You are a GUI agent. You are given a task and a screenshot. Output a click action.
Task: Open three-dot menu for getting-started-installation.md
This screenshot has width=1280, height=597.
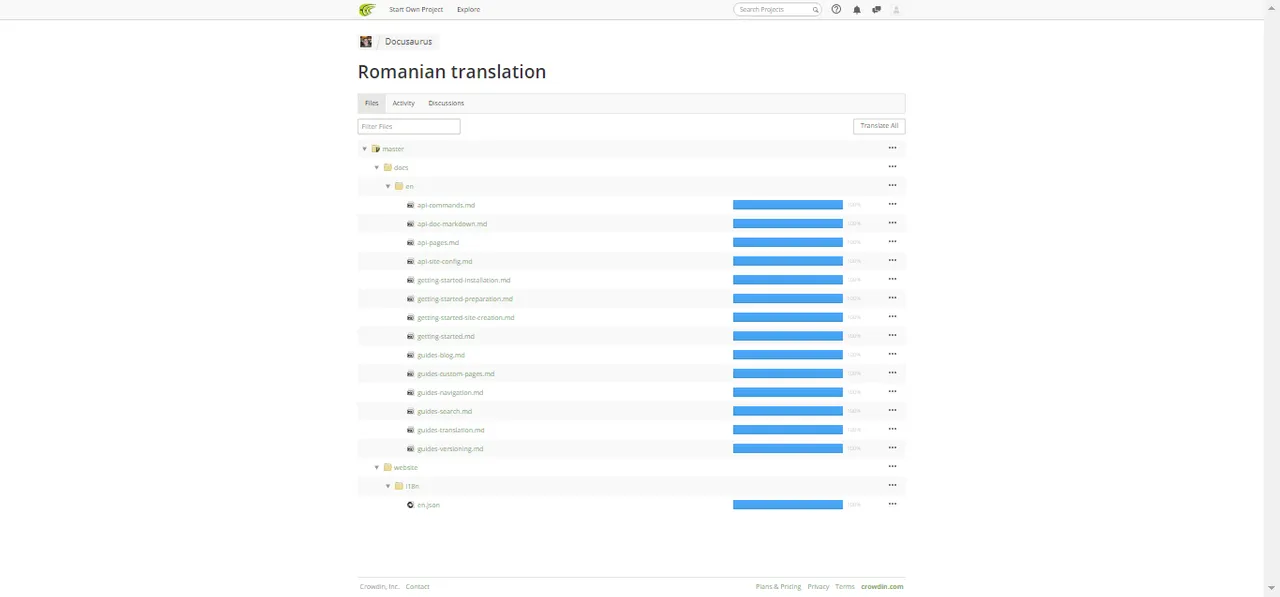(x=892, y=279)
